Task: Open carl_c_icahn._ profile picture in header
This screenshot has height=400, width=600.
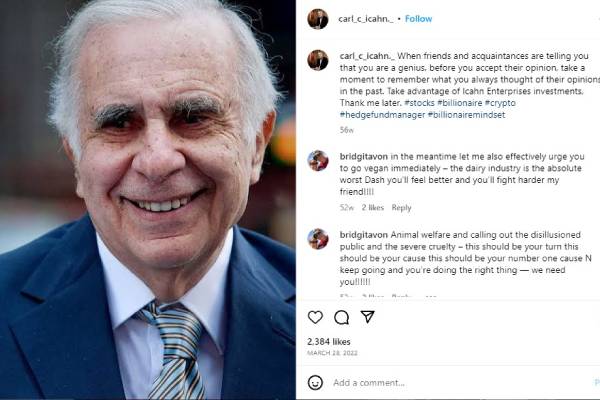Action: pyautogui.click(x=318, y=19)
